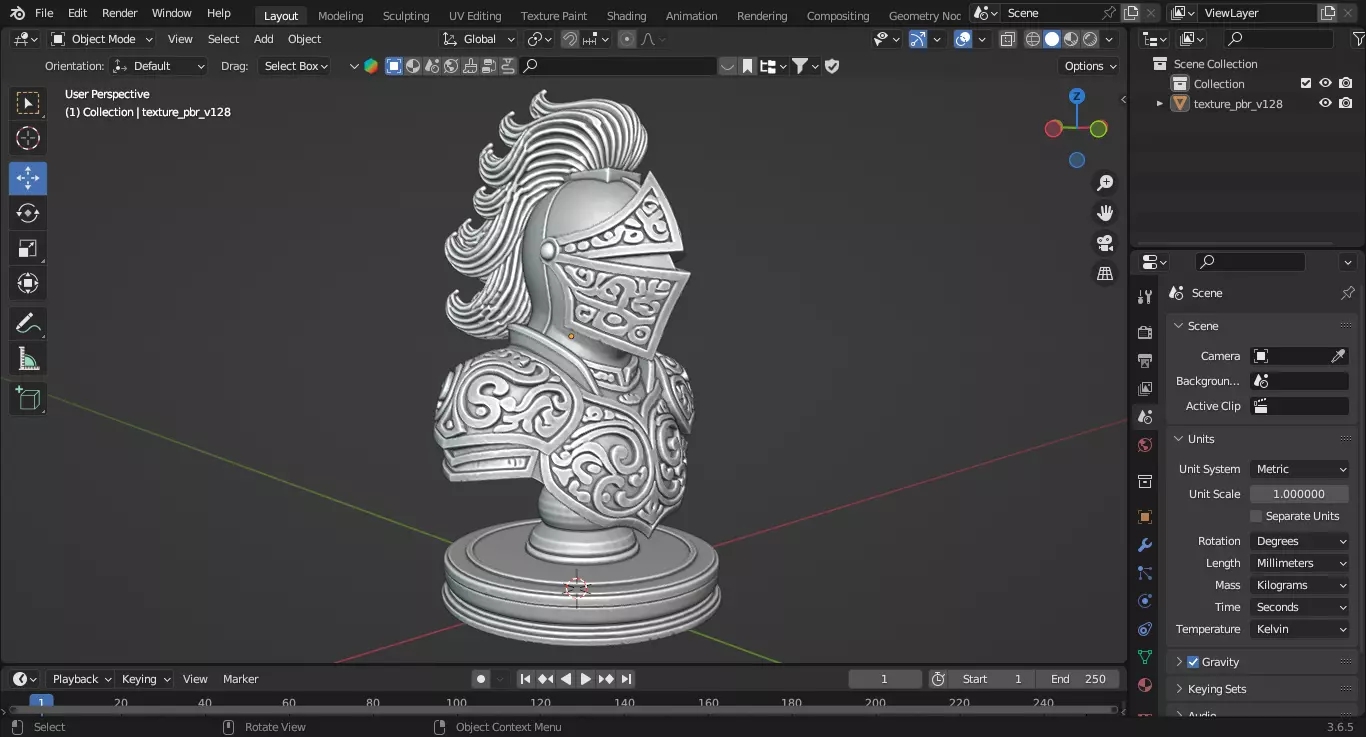The height and width of the screenshot is (737, 1366).
Task: Open the Physics properties tab
Action: [1145, 601]
